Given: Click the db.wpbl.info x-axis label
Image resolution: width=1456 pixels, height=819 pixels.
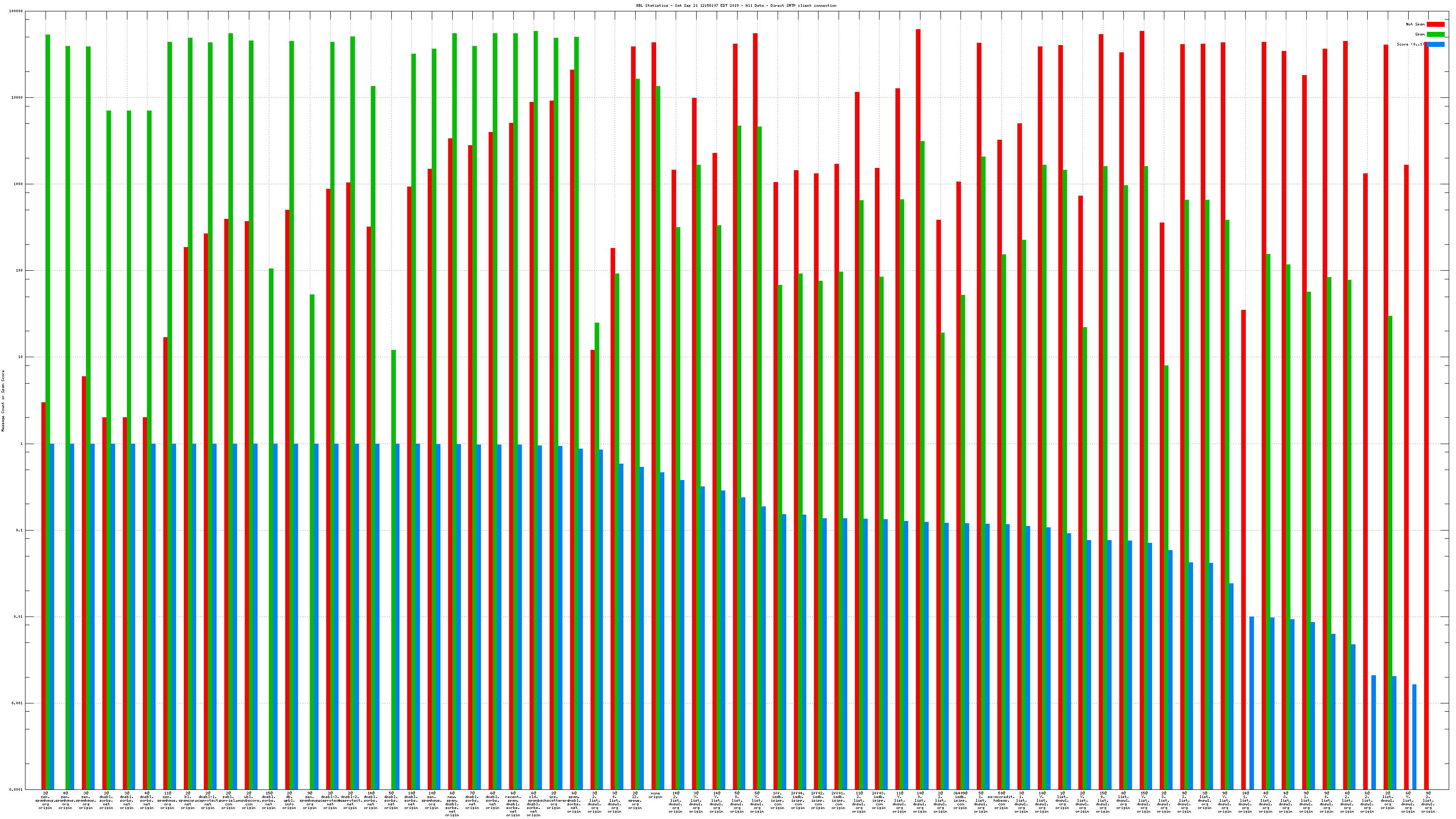Looking at the screenshot, I should [289, 800].
